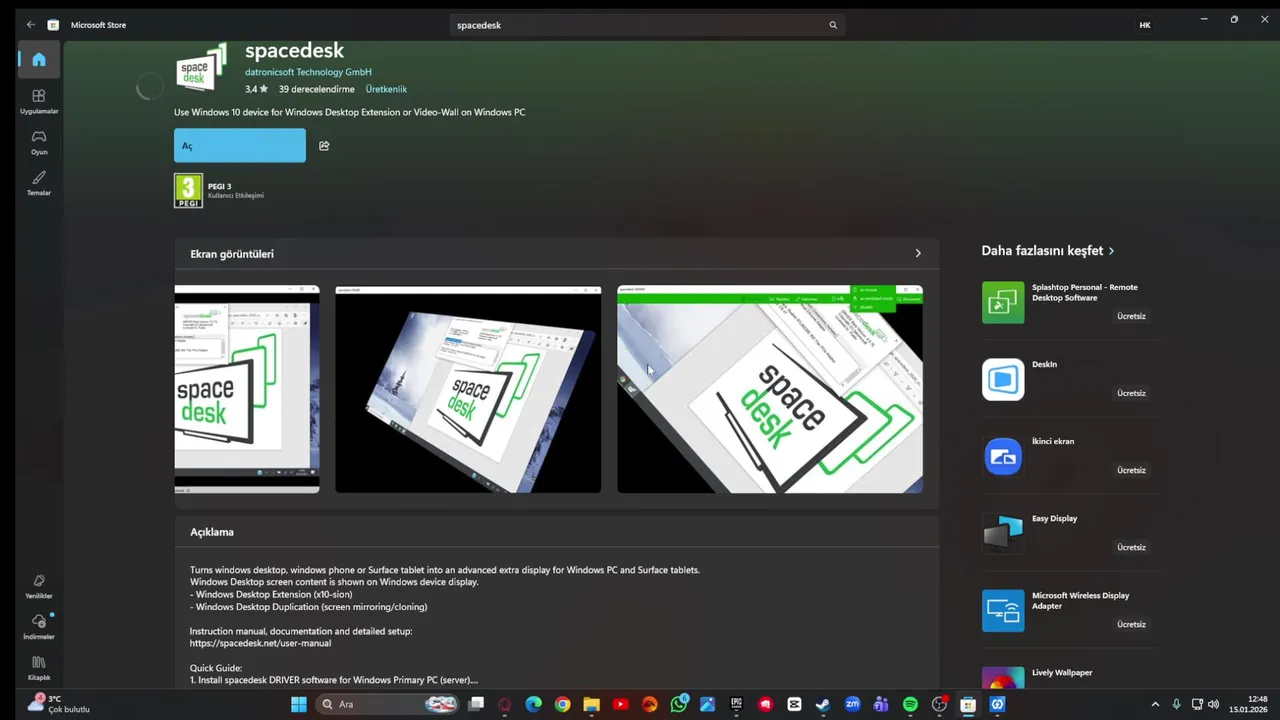Open the Lively Wallpaper app icon
This screenshot has height=720, width=1280.
(x=1003, y=678)
